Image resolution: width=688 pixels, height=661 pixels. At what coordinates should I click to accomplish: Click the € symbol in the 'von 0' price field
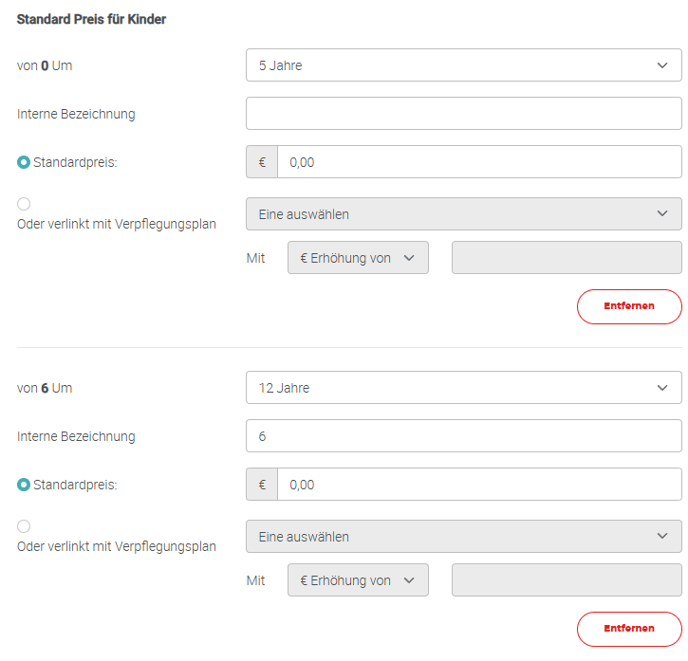[262, 162]
